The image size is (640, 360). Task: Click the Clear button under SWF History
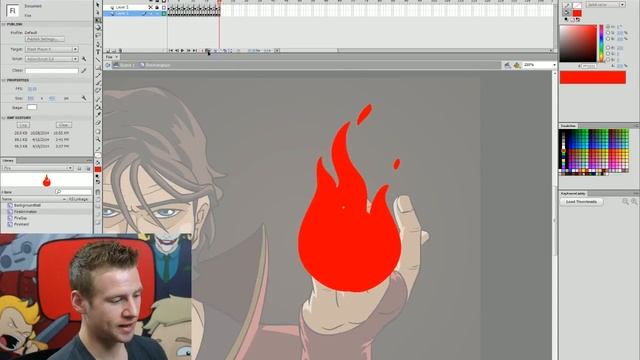pyautogui.click(x=63, y=125)
